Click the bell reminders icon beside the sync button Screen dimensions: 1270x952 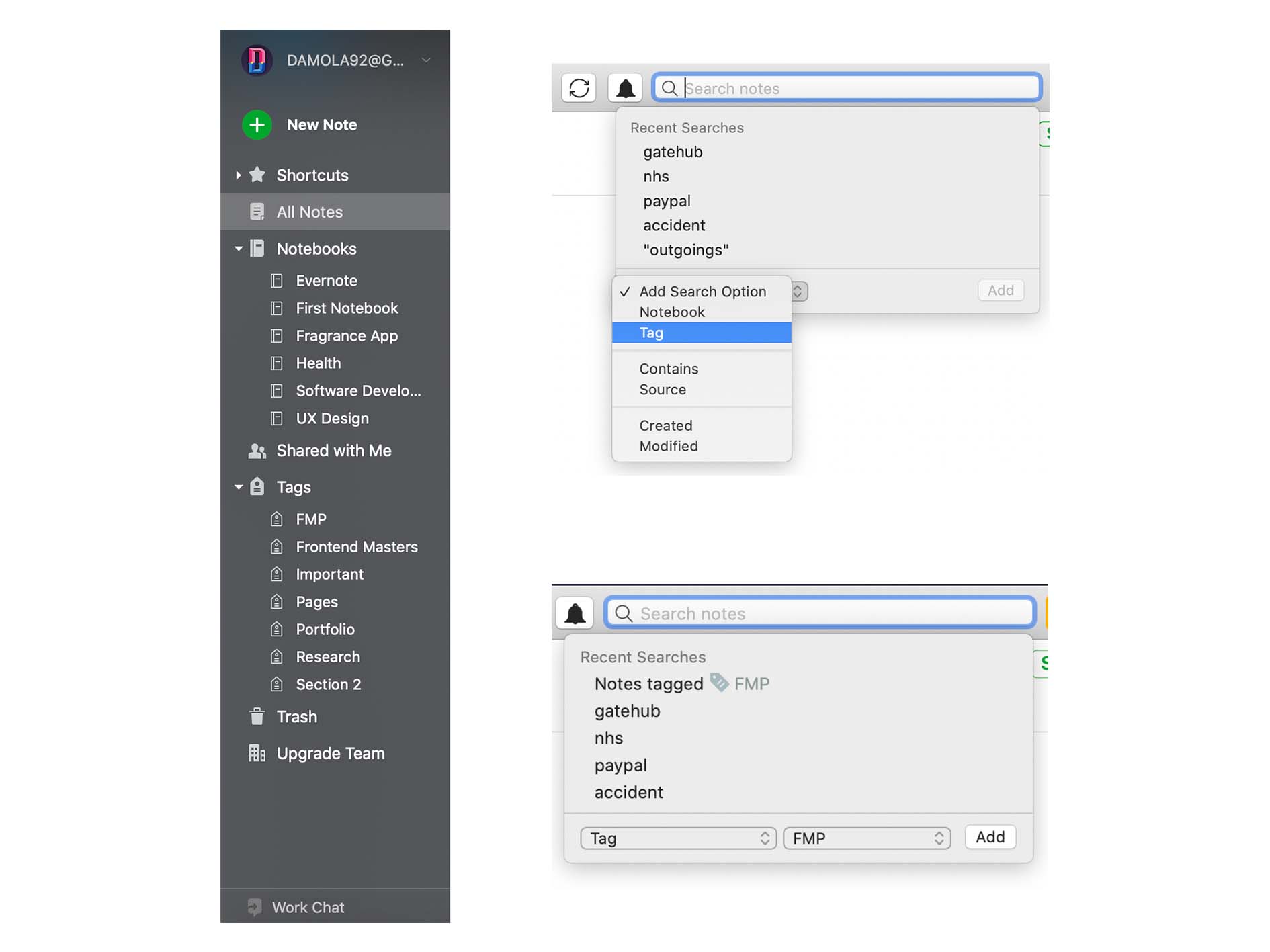(626, 88)
